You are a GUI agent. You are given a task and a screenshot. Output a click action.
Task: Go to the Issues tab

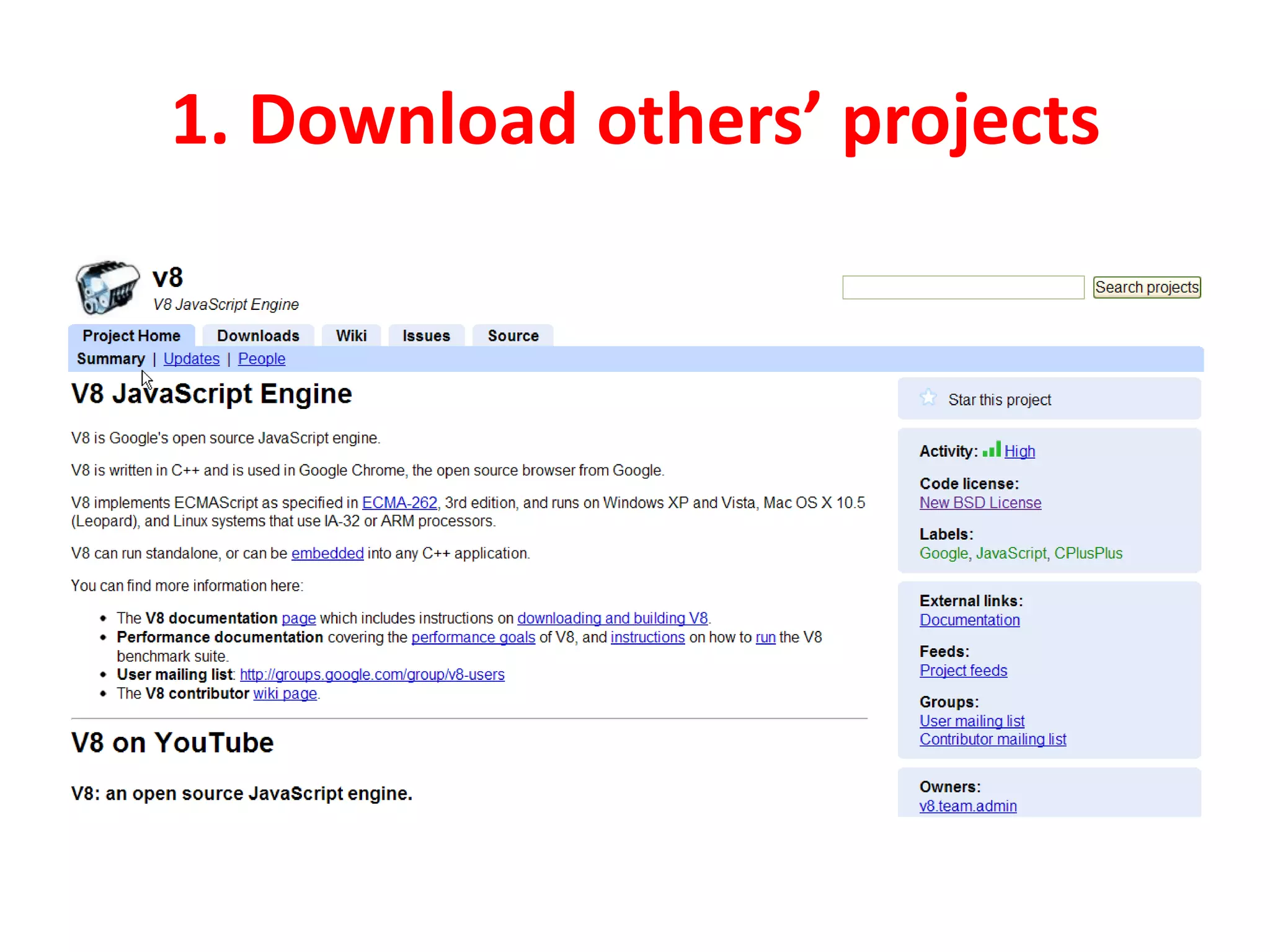point(426,335)
